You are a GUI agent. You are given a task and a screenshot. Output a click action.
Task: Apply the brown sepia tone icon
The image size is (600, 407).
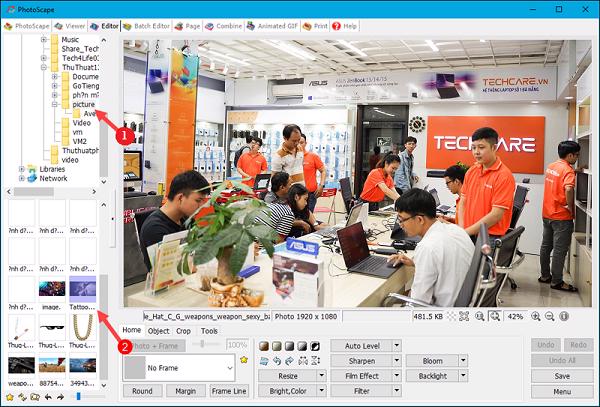(264, 346)
